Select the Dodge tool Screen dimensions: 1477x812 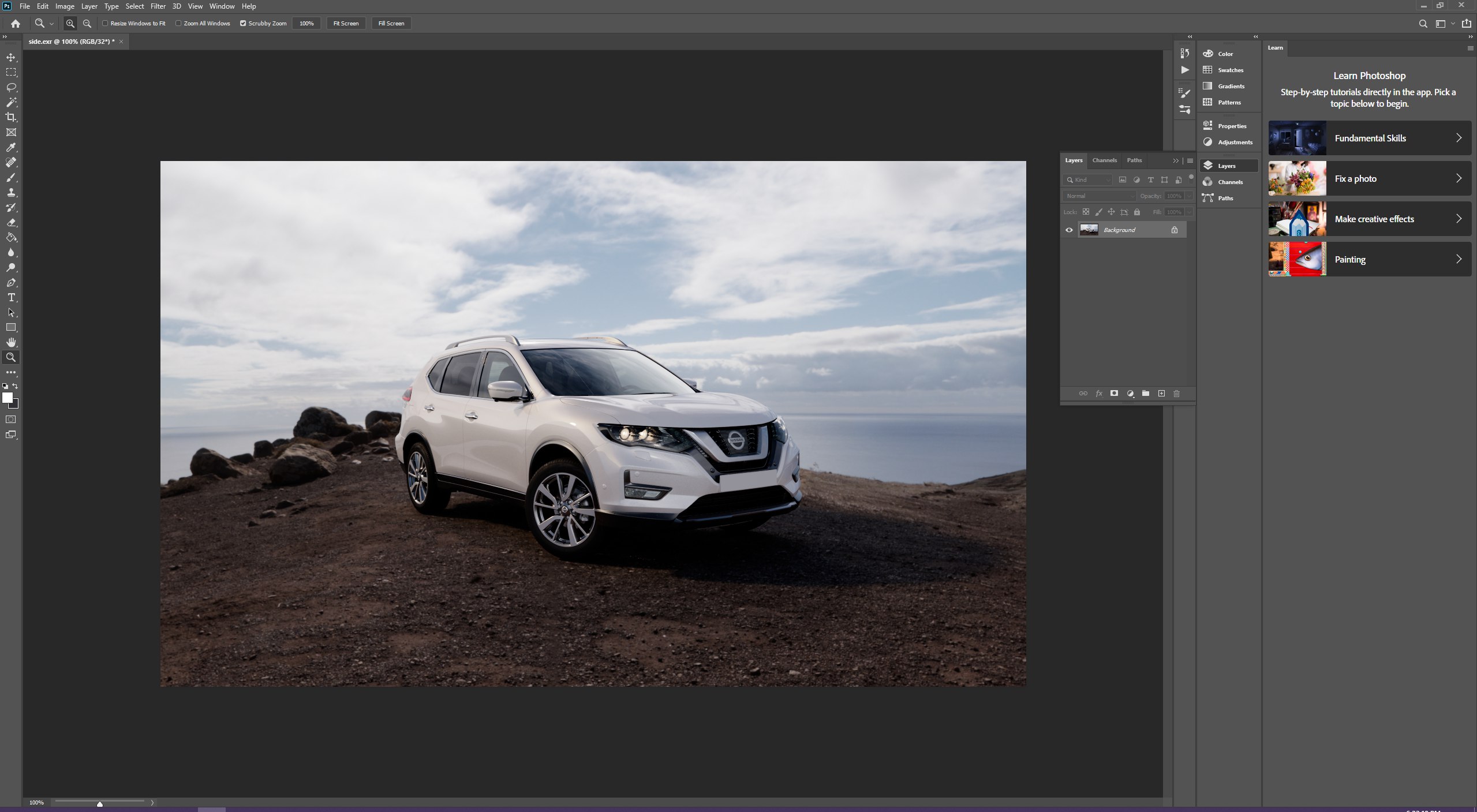coord(11,268)
